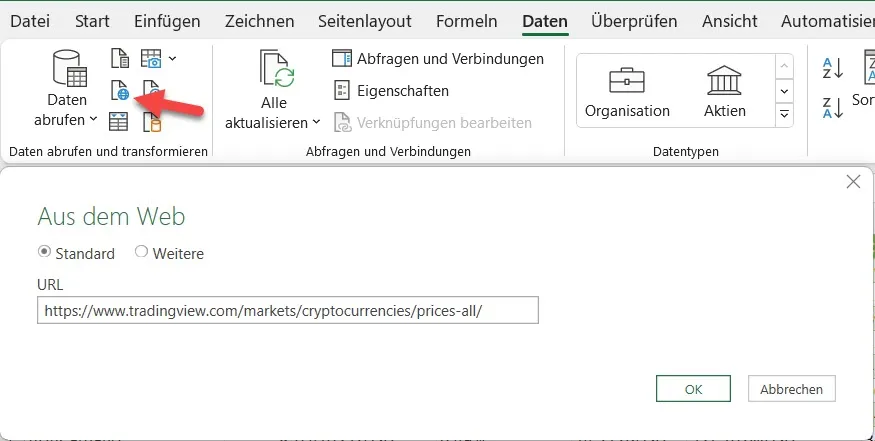
Task: Sort A to Z ascending
Action: coord(833,68)
